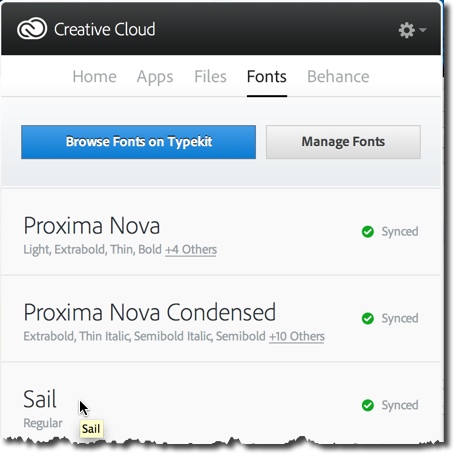Click the Sail font name
Screen dimensions: 454x458
click(x=40, y=399)
